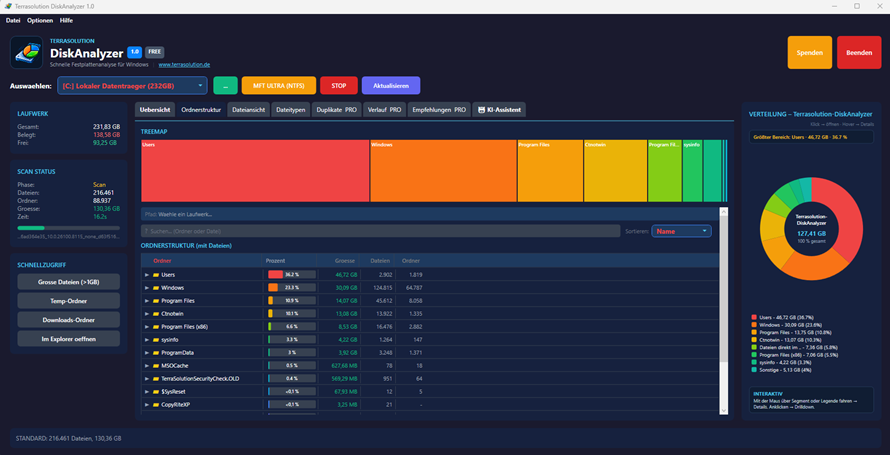Image resolution: width=890 pixels, height=455 pixels.
Task: Click the 46,72 GB size cell
Action: 346,275
